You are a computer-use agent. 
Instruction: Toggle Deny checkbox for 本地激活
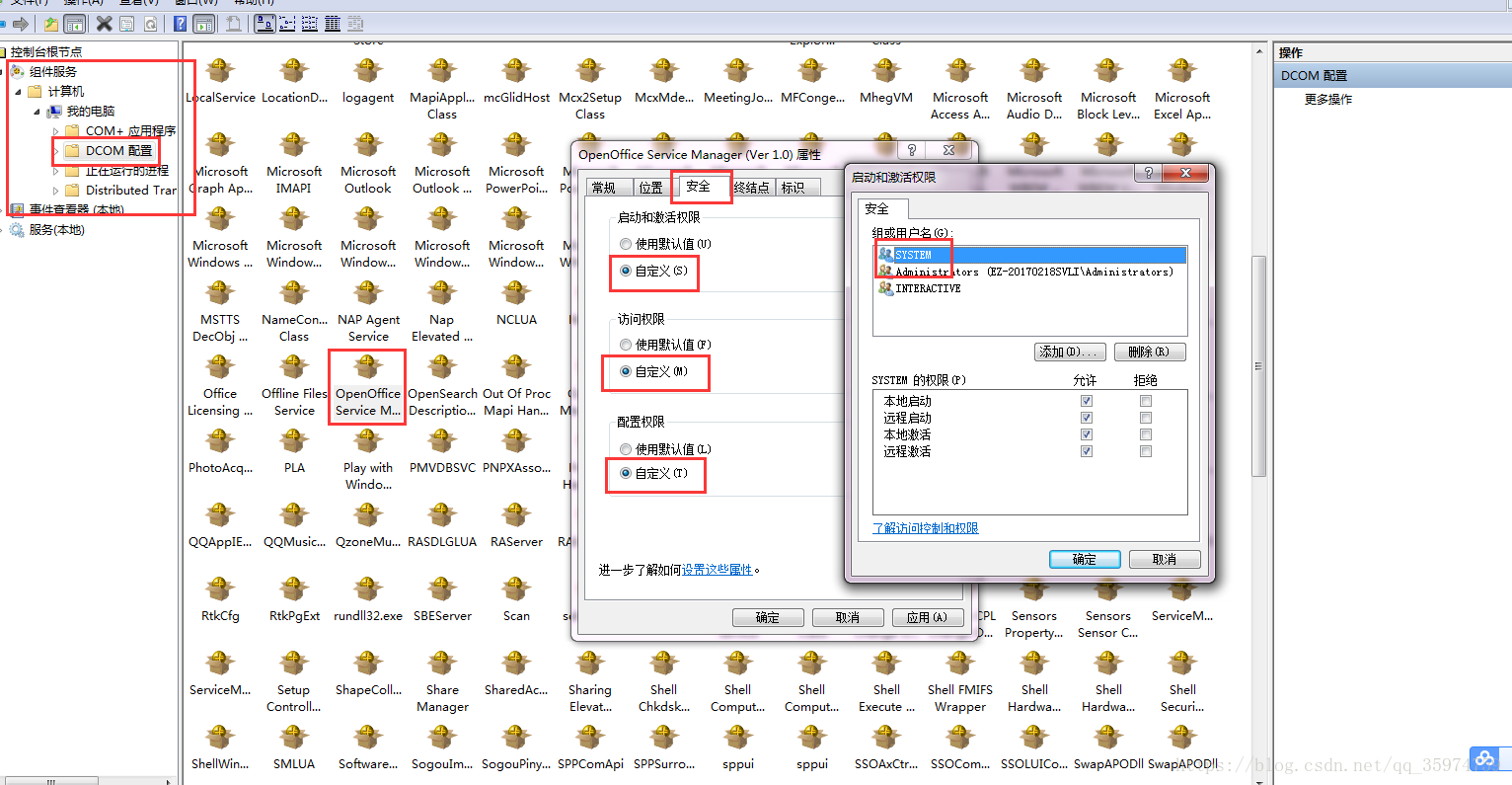[1146, 434]
